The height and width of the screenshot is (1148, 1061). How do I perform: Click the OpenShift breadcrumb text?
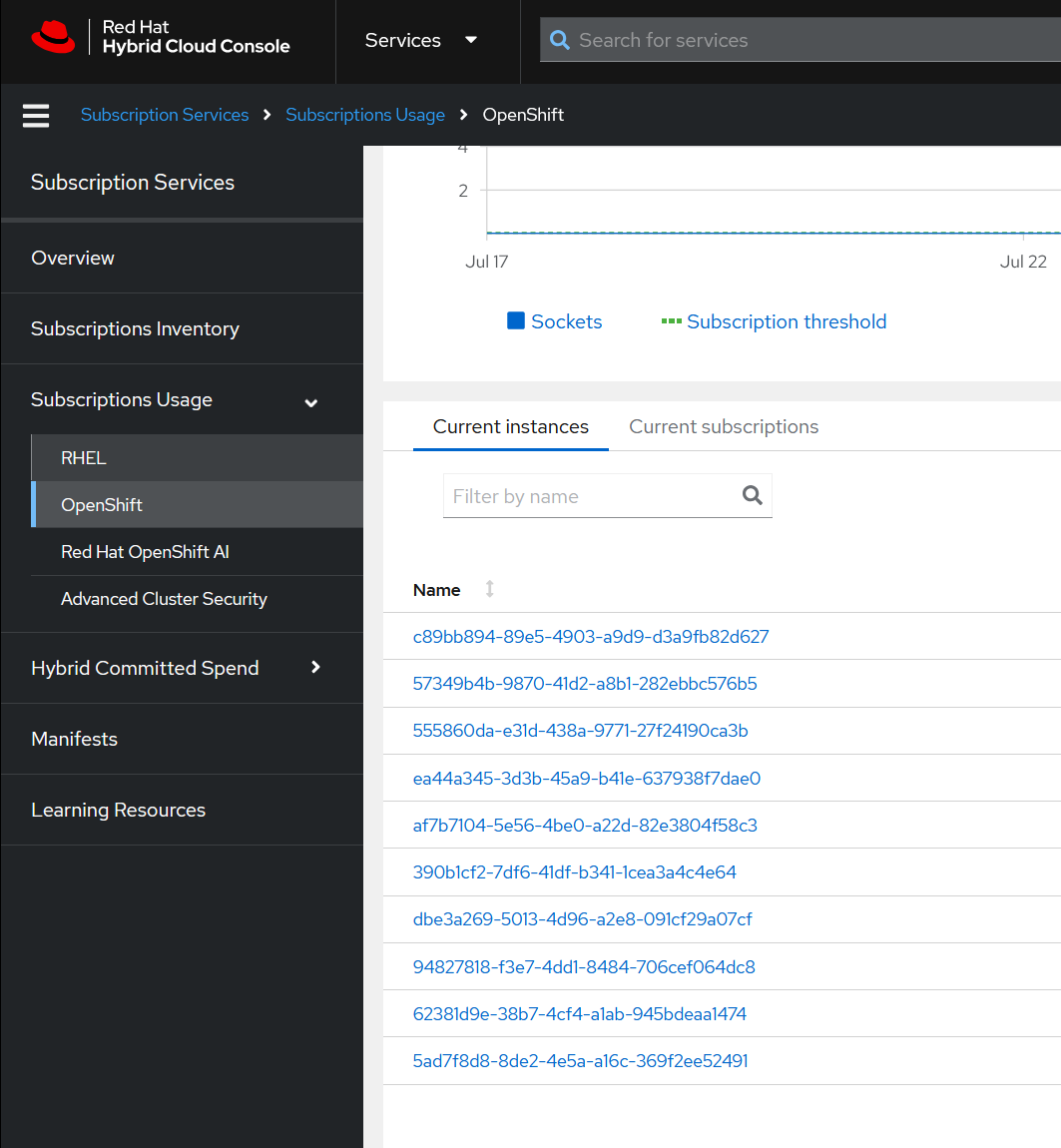pos(523,115)
